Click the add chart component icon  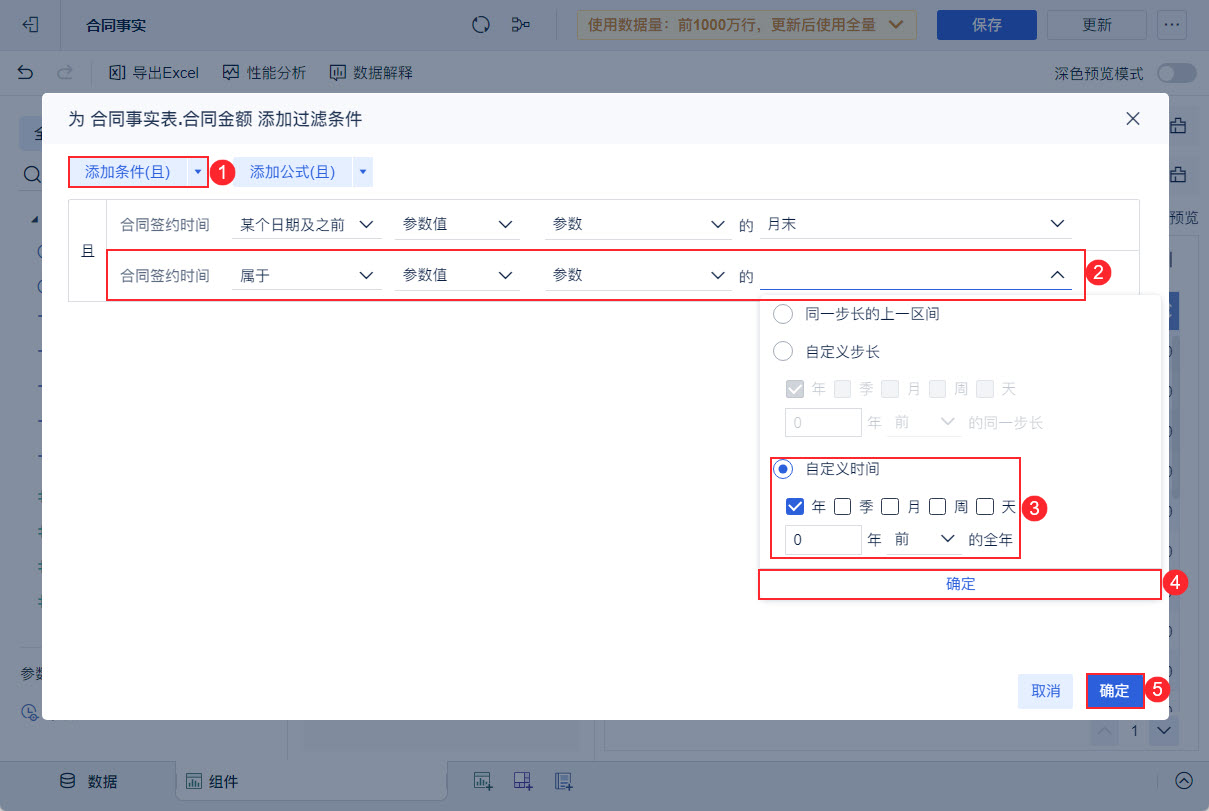click(x=483, y=781)
